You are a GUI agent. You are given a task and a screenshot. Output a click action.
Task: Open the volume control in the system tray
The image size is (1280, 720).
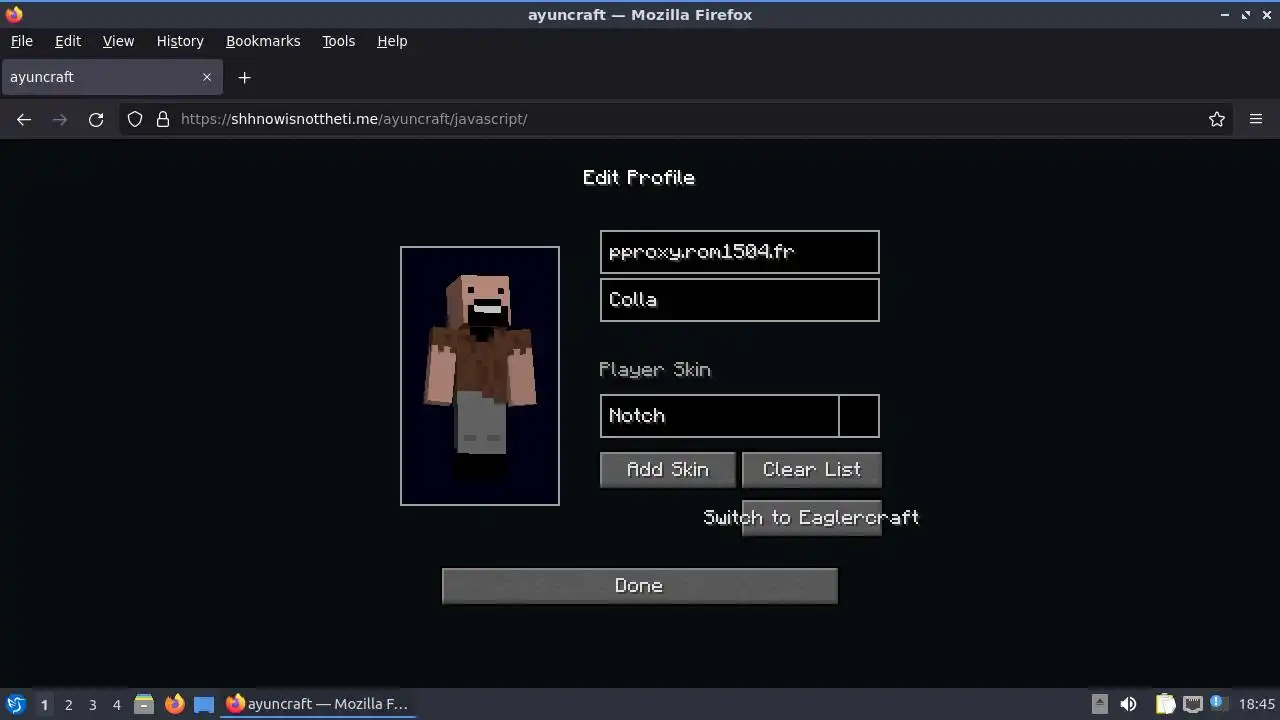tap(1128, 704)
